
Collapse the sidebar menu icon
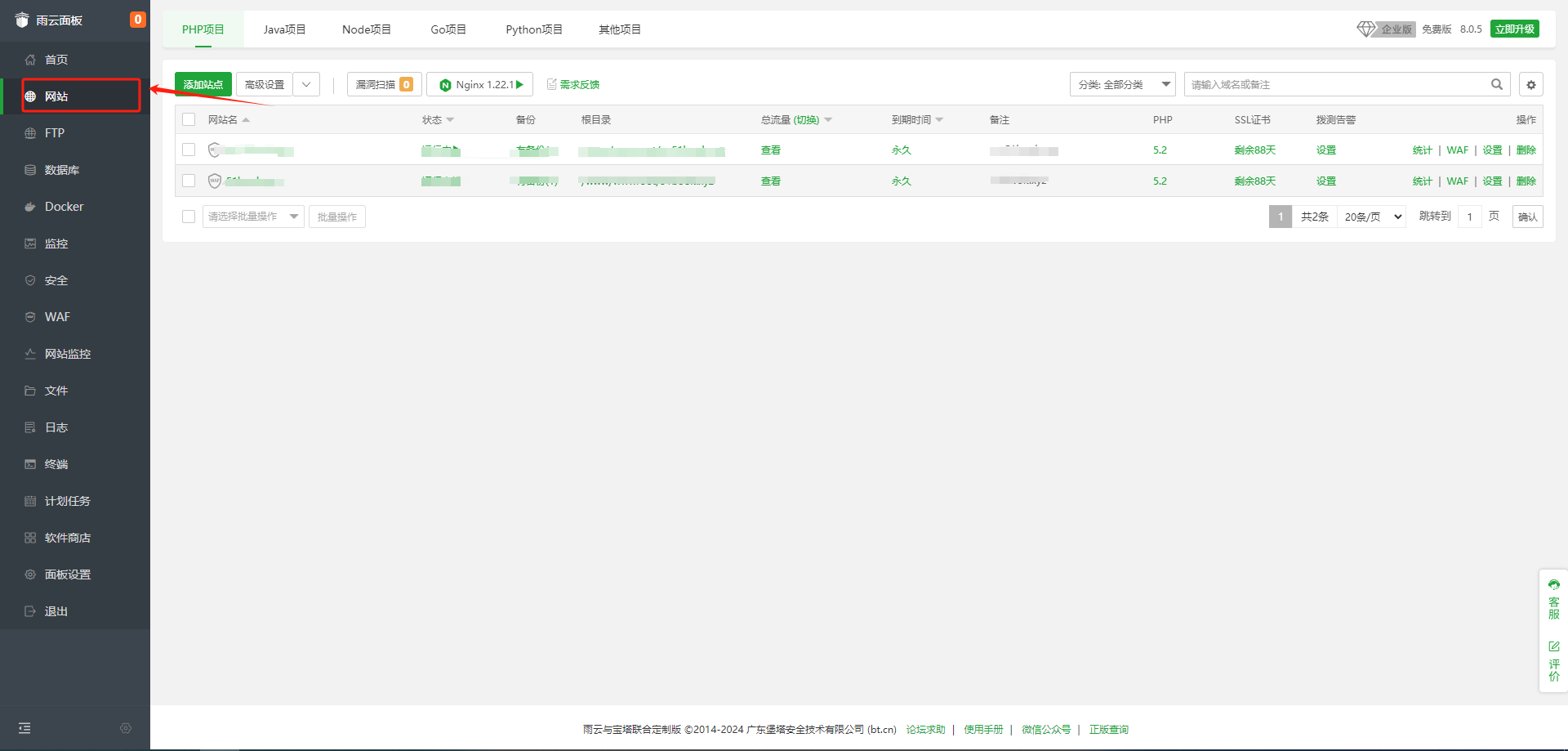(24, 728)
